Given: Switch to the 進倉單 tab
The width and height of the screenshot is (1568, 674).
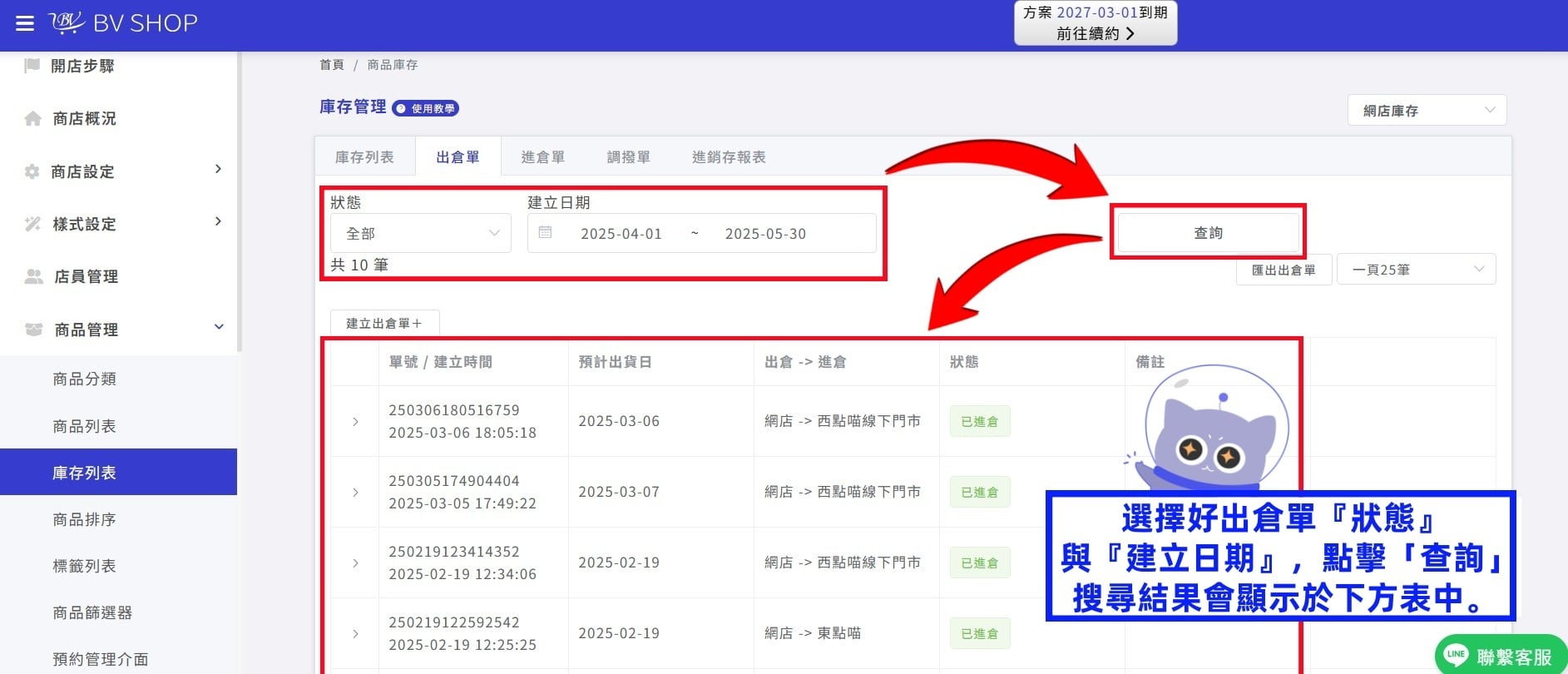Looking at the screenshot, I should [x=543, y=156].
